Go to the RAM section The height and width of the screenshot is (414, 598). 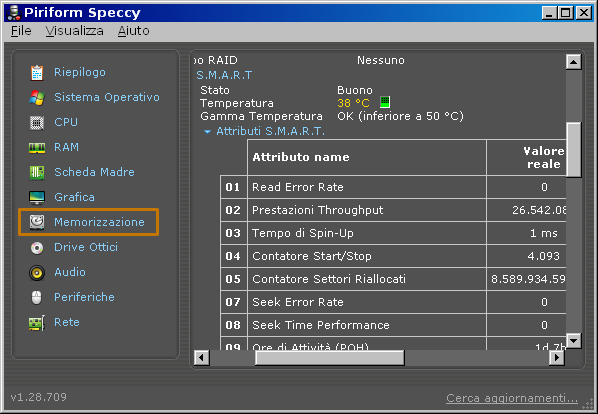click(x=66, y=147)
